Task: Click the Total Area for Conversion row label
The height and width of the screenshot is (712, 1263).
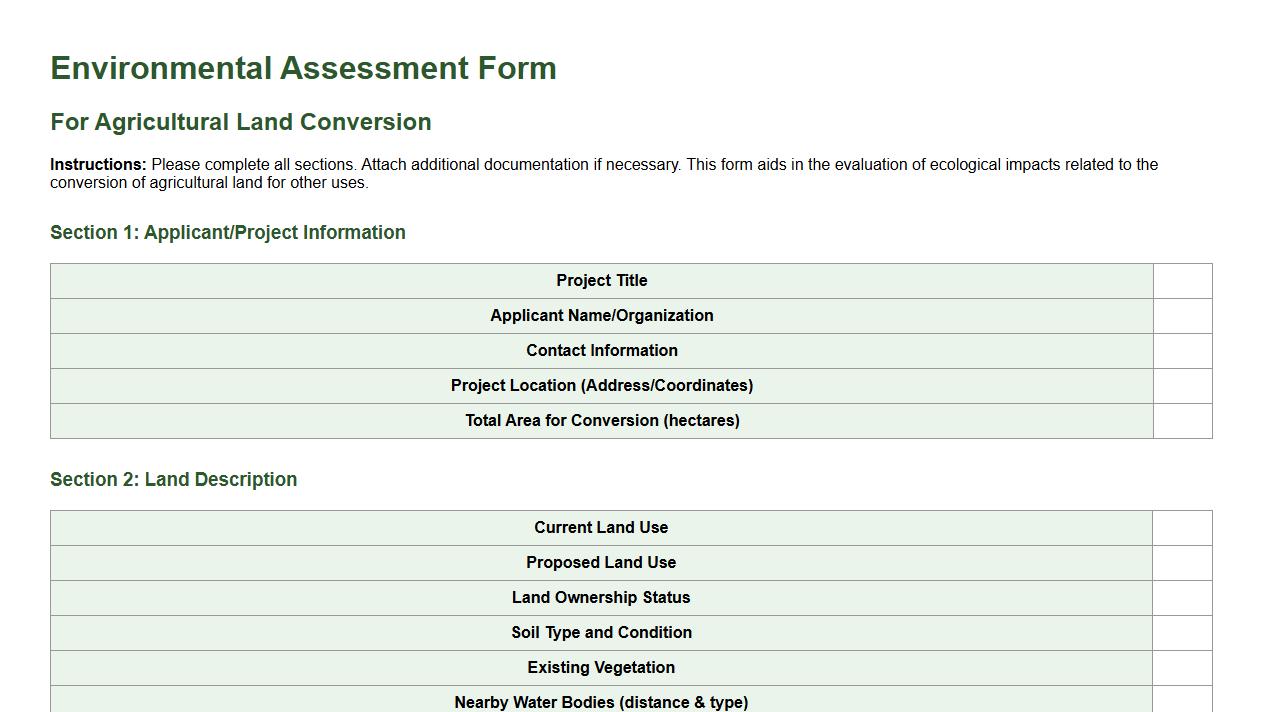Action: (x=601, y=421)
